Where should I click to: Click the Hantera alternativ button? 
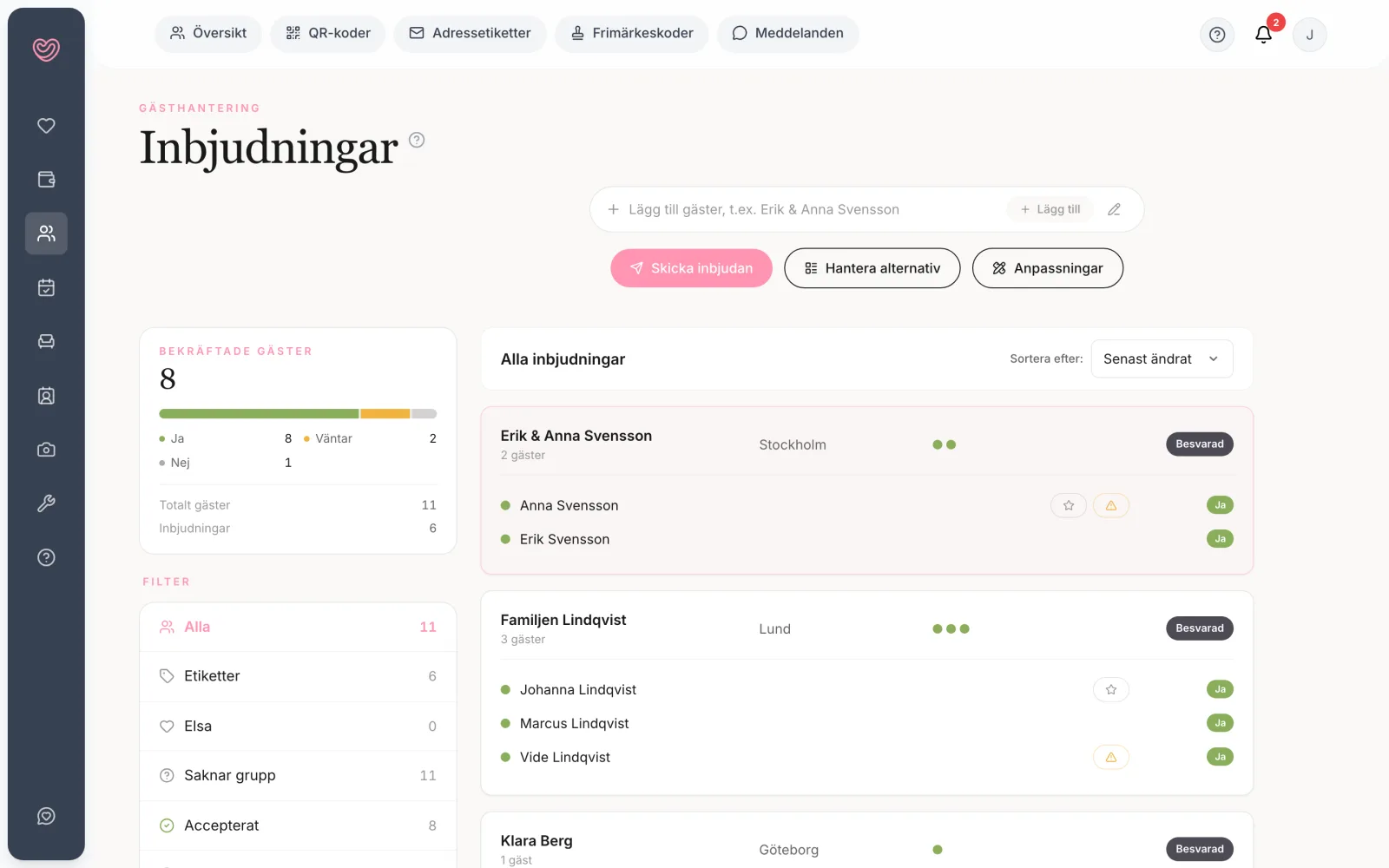872,268
